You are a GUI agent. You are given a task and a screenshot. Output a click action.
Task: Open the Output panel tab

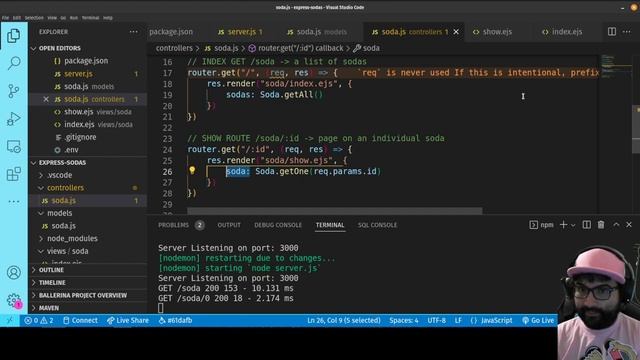(x=229, y=225)
